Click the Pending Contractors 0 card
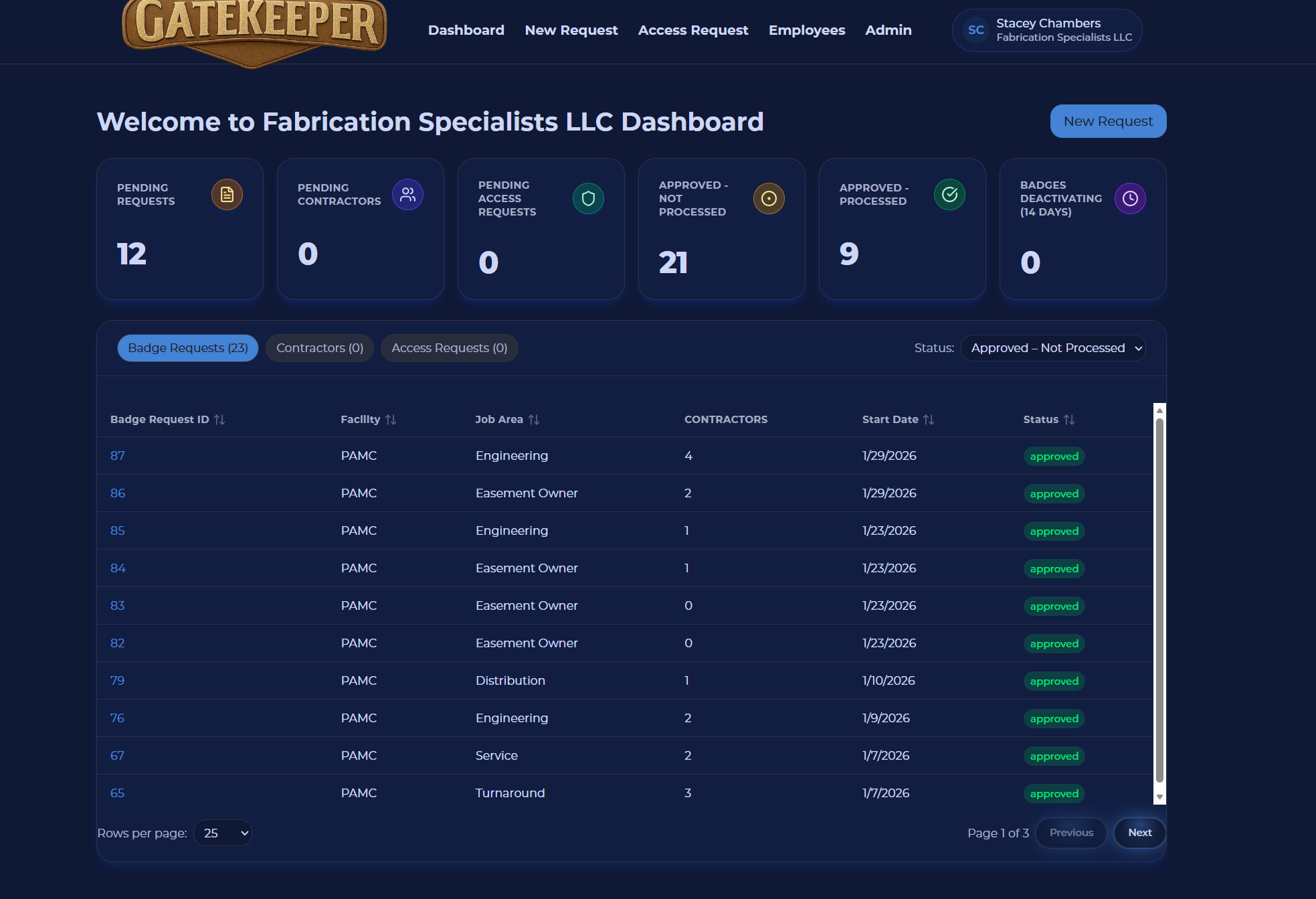This screenshot has width=1316, height=899. [361, 229]
